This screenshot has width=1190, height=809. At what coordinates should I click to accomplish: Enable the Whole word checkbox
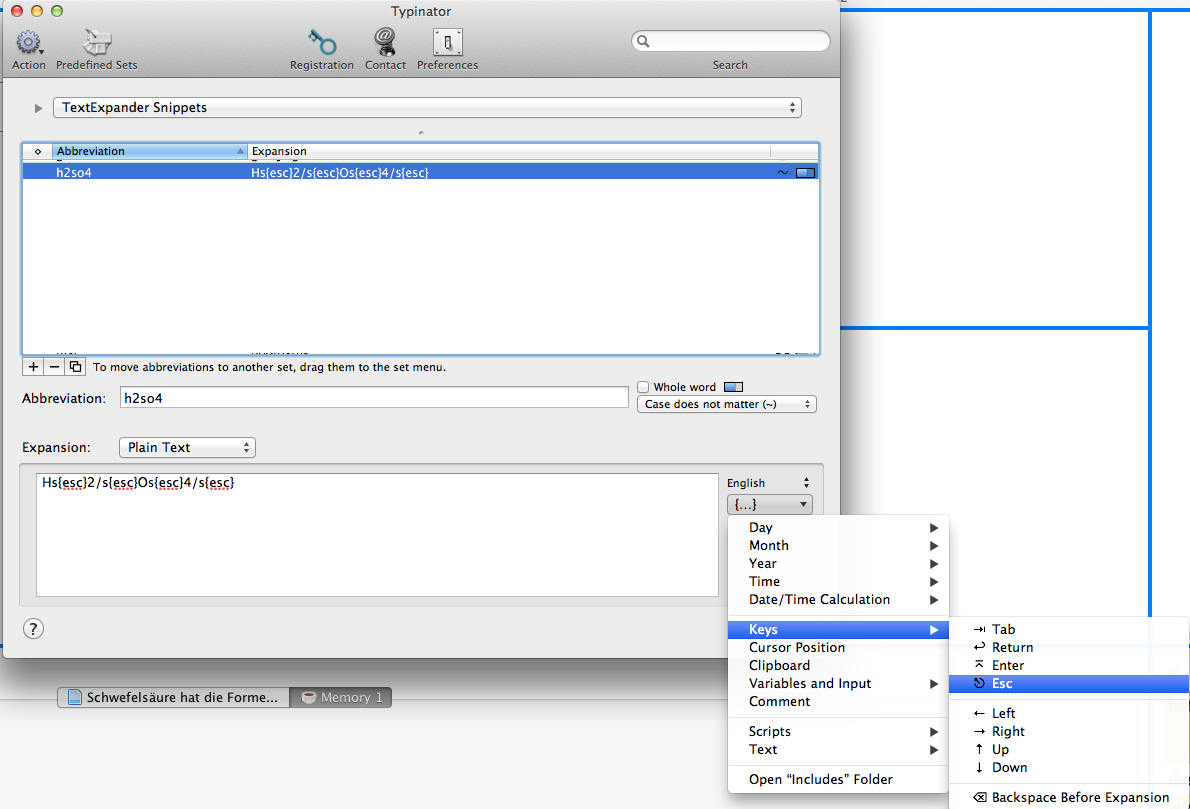coord(643,387)
